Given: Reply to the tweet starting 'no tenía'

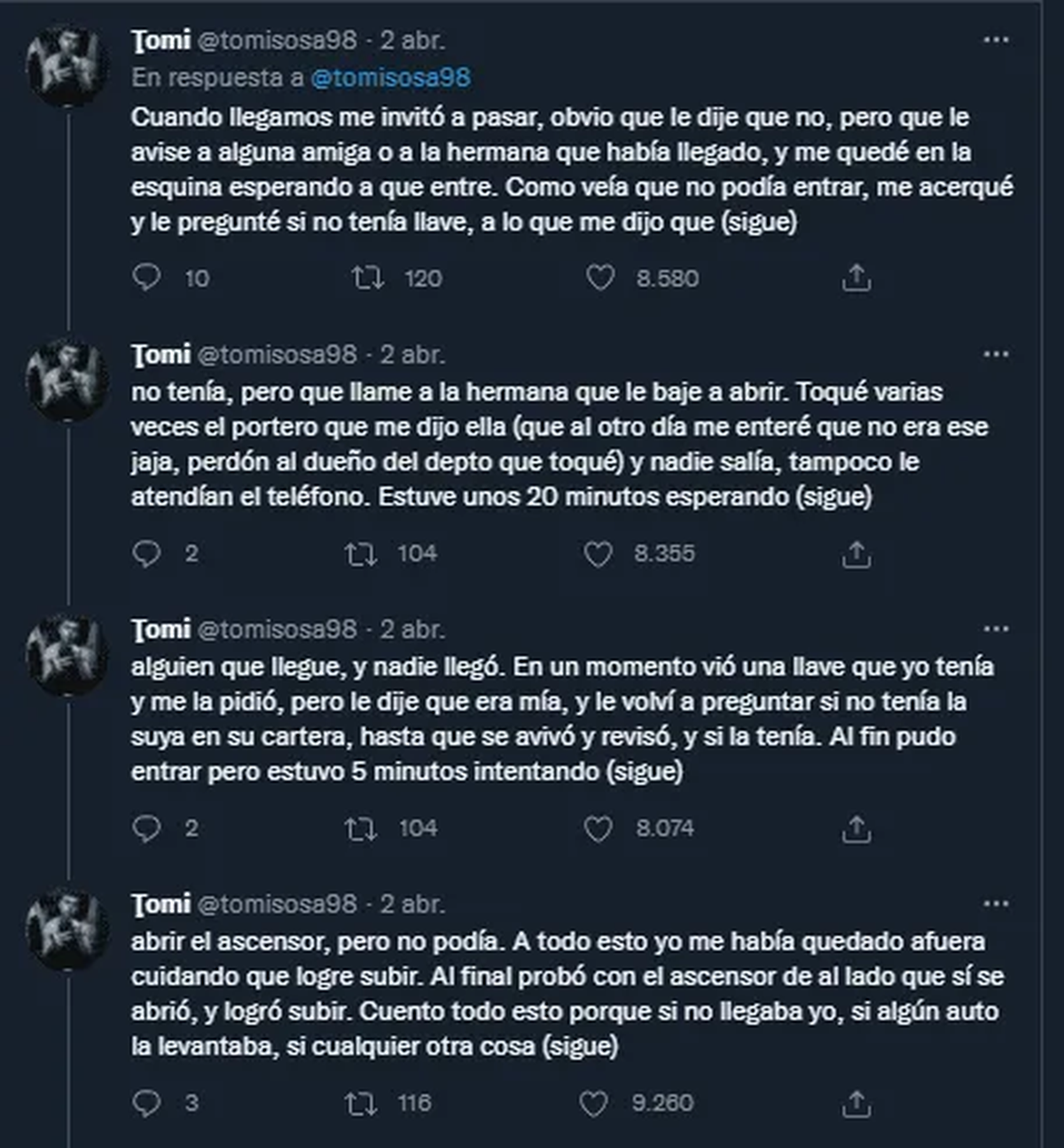Looking at the screenshot, I should 146,553.
